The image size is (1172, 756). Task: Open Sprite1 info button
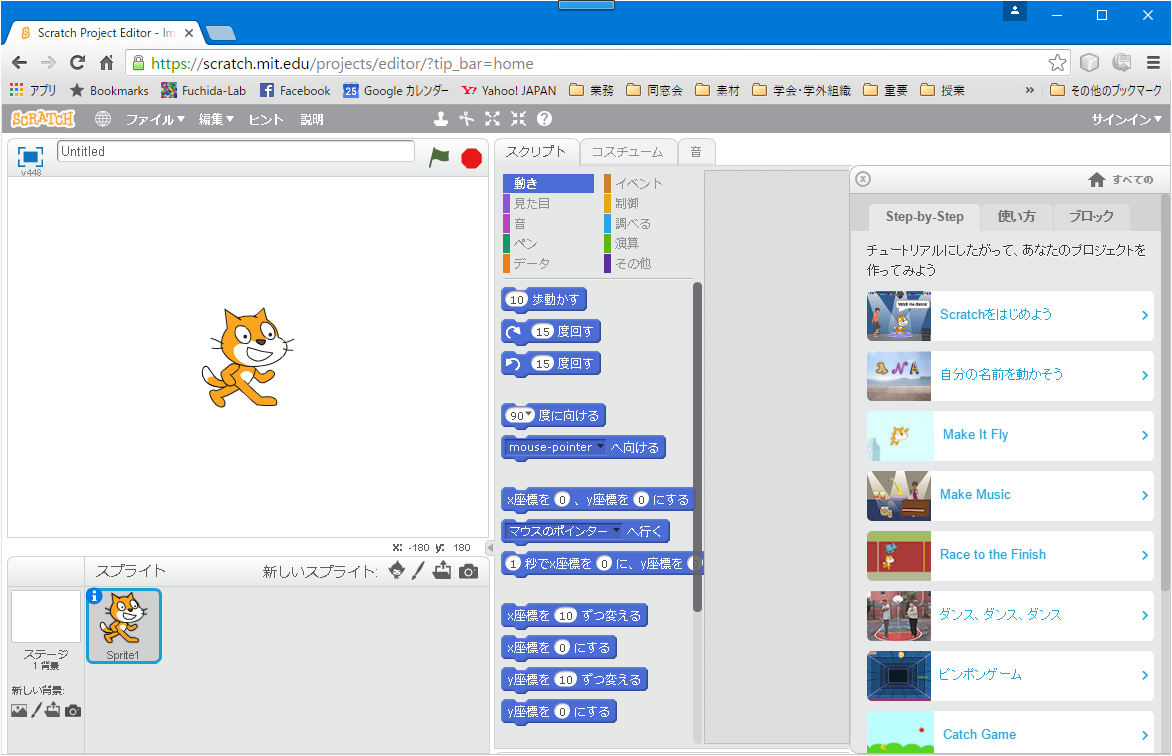96,596
